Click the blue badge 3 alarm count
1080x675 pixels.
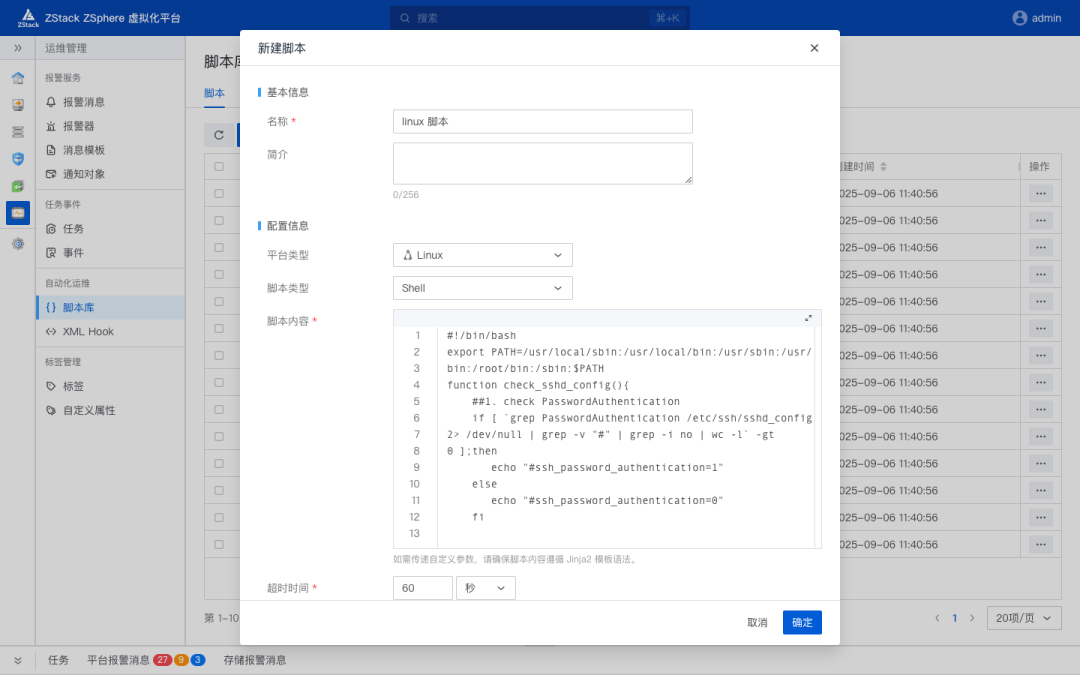click(198, 660)
